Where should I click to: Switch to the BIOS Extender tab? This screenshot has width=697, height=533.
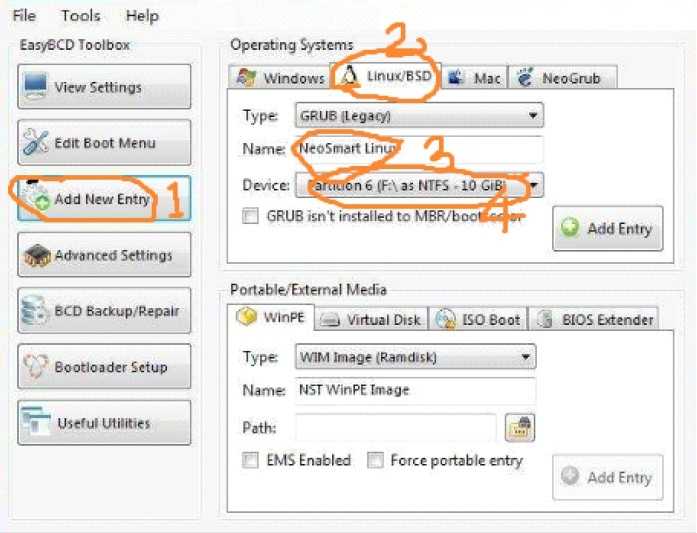coord(593,319)
